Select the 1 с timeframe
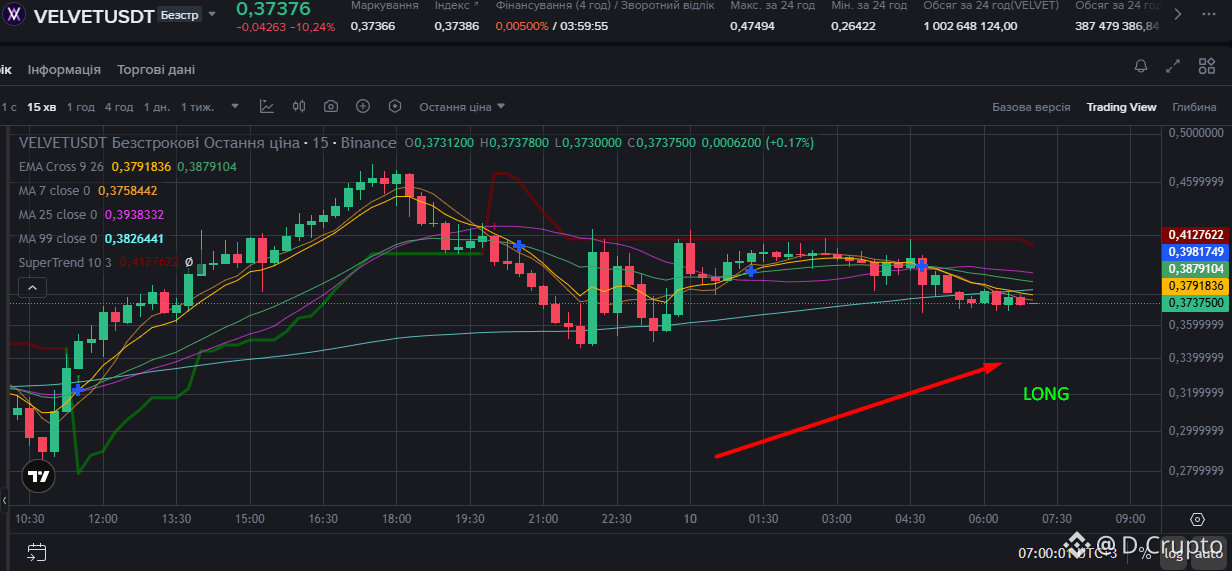 [x=8, y=107]
